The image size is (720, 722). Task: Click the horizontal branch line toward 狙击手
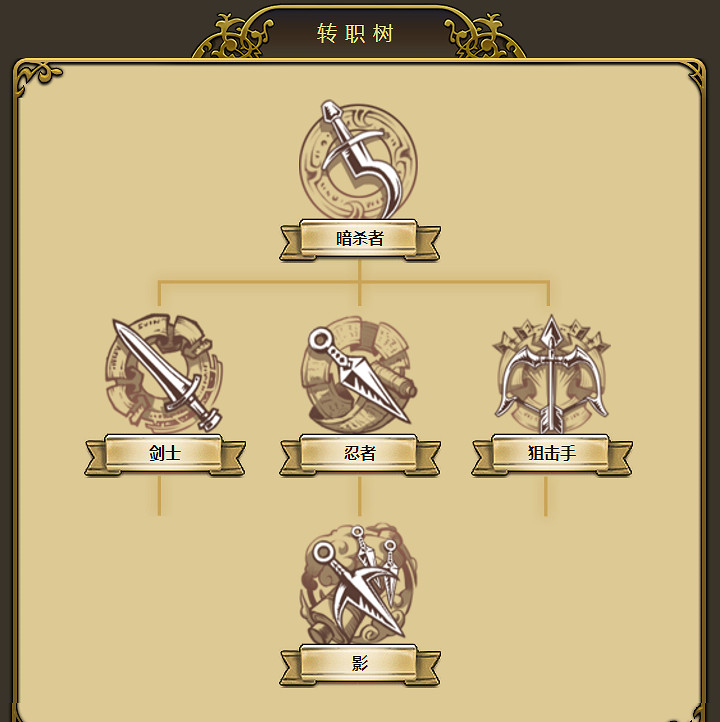click(454, 281)
